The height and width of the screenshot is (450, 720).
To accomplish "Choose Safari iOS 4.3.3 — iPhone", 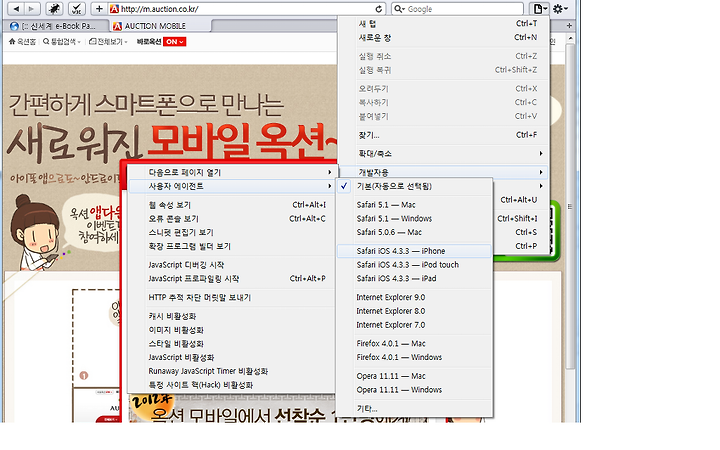I will pyautogui.click(x=415, y=251).
